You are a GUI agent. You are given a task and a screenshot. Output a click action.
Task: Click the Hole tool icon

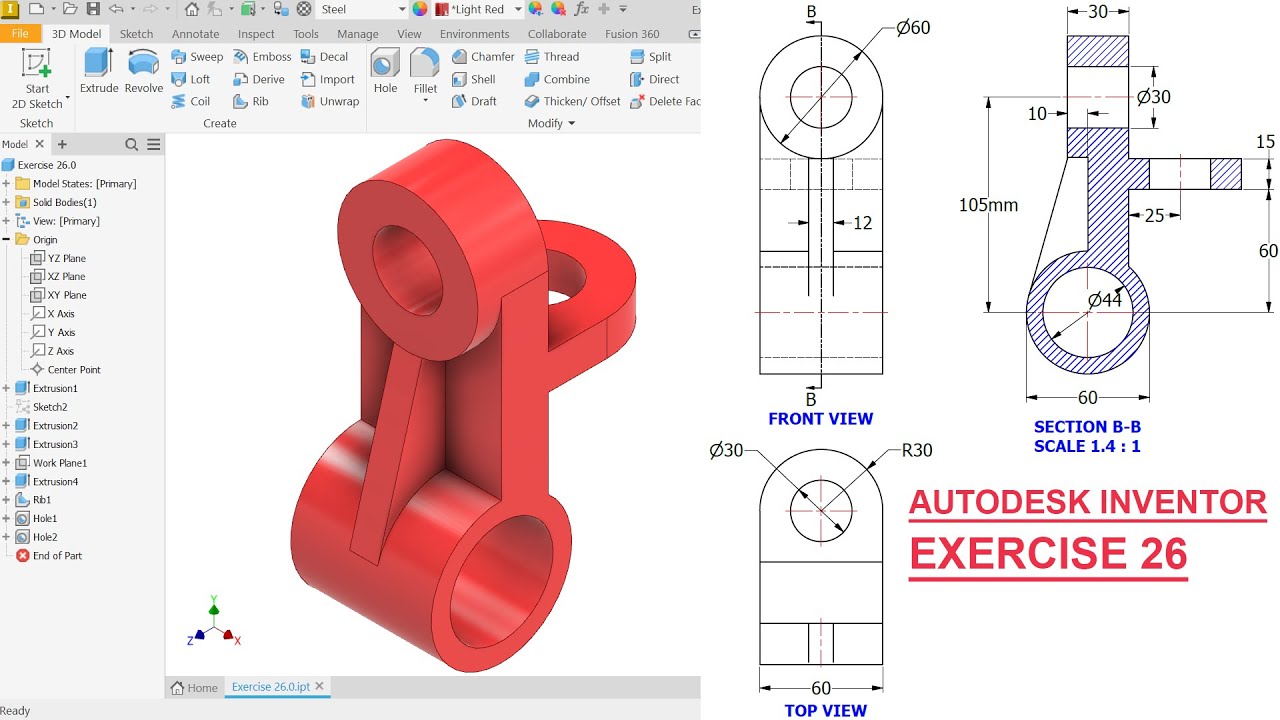pyautogui.click(x=385, y=72)
